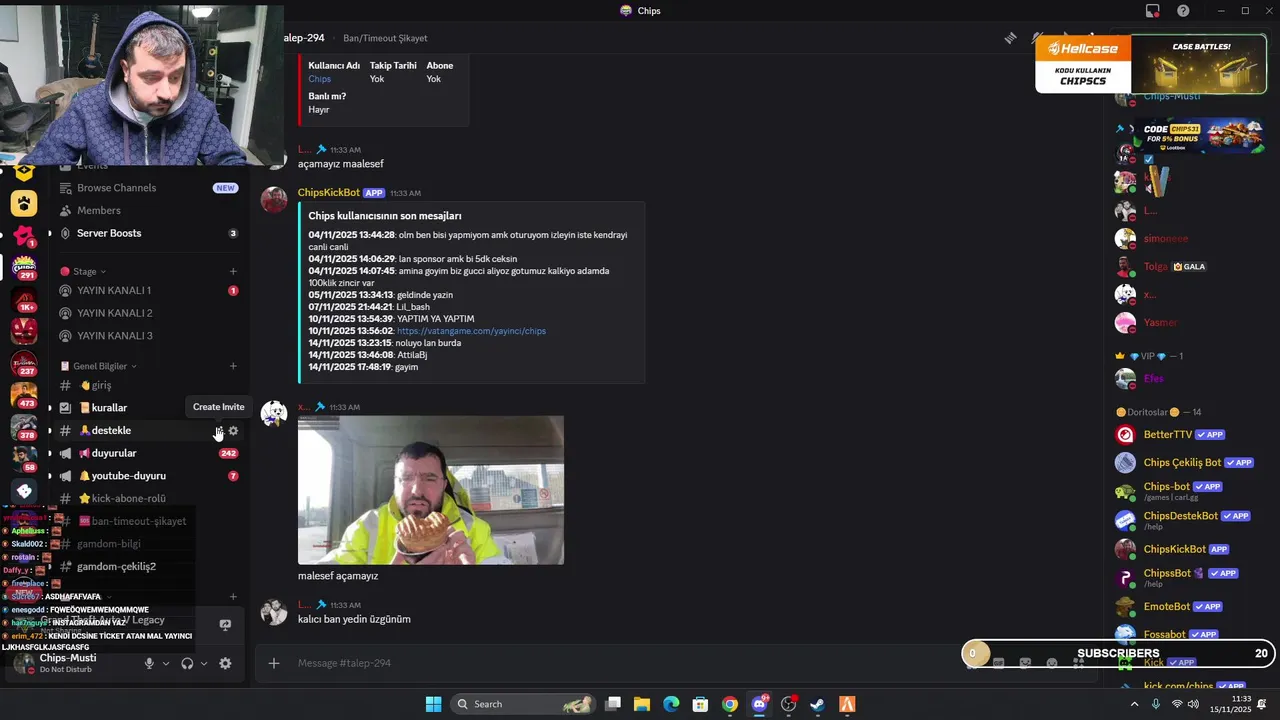Toggle microphone mute
Screen dimensions: 1280x720
[x=149, y=663]
